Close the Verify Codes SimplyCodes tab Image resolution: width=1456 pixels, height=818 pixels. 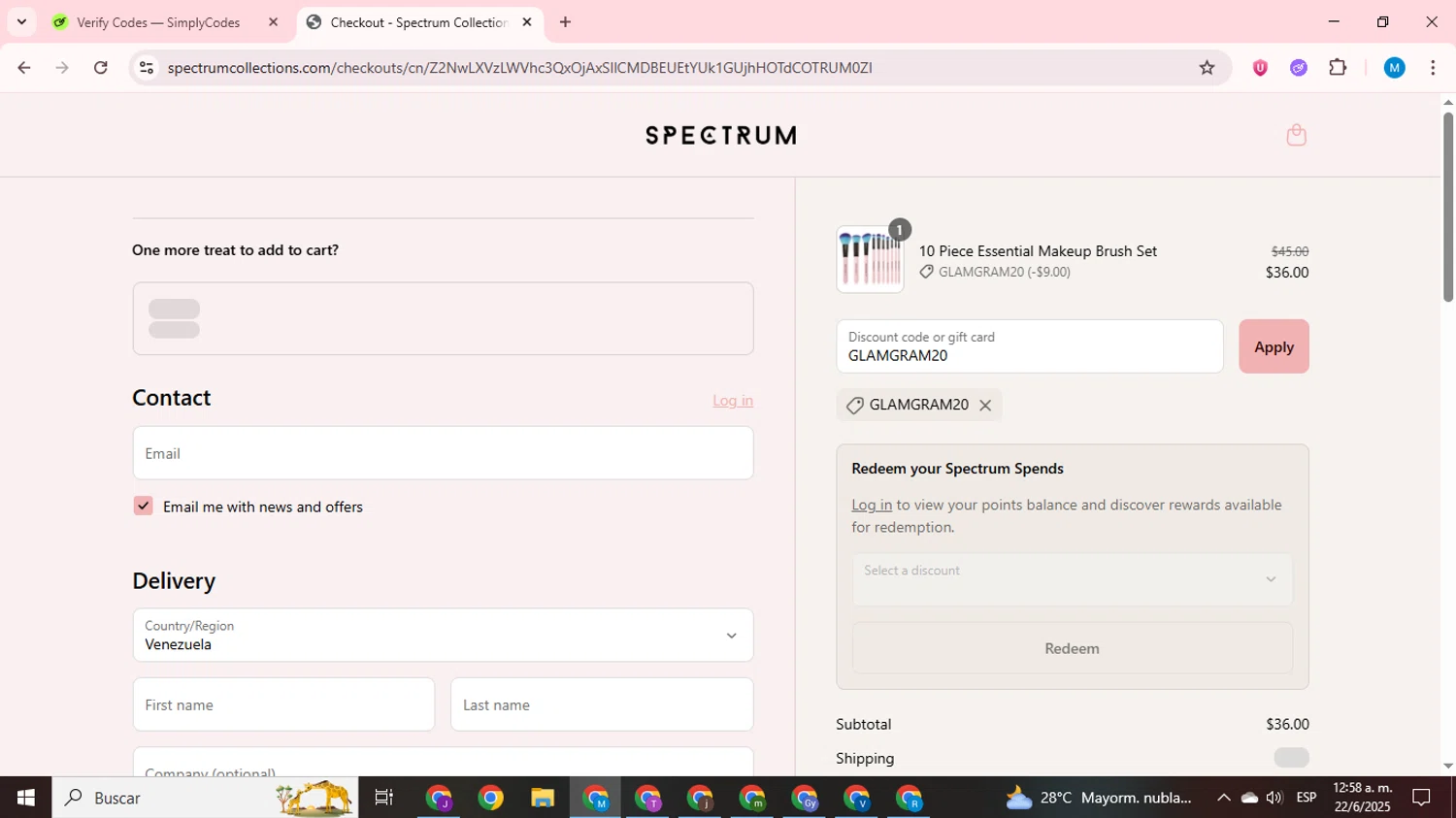(x=273, y=21)
